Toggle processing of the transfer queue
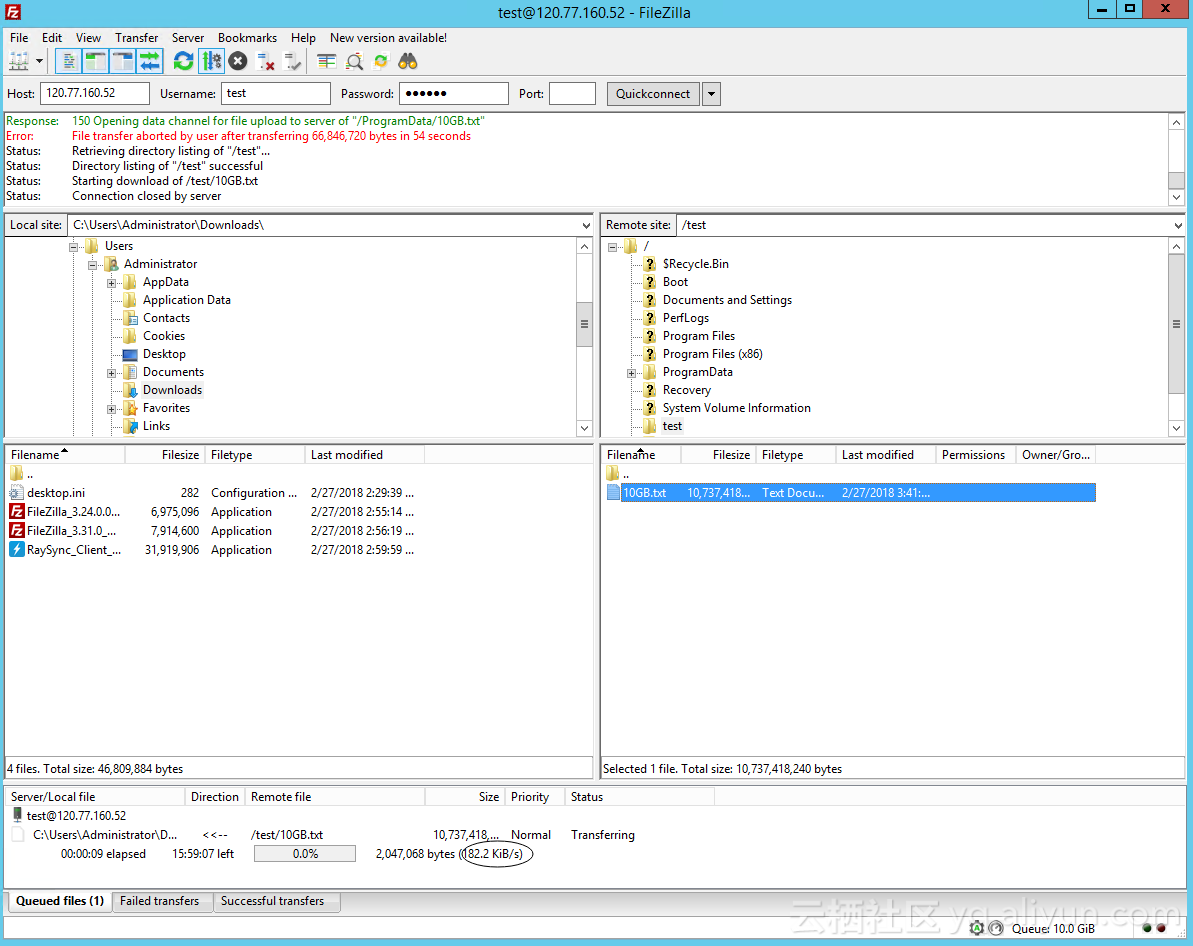The image size is (1193, 946). 211,61
